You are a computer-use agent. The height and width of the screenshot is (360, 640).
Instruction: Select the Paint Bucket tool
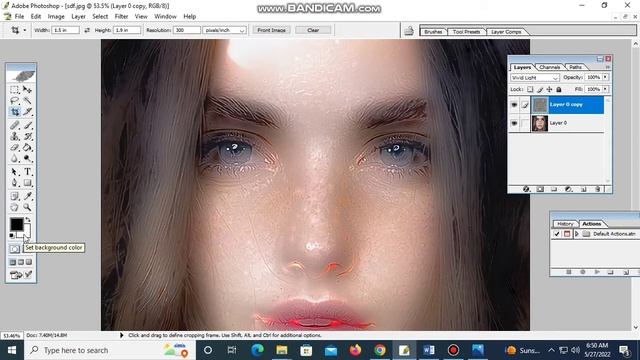click(x=27, y=147)
